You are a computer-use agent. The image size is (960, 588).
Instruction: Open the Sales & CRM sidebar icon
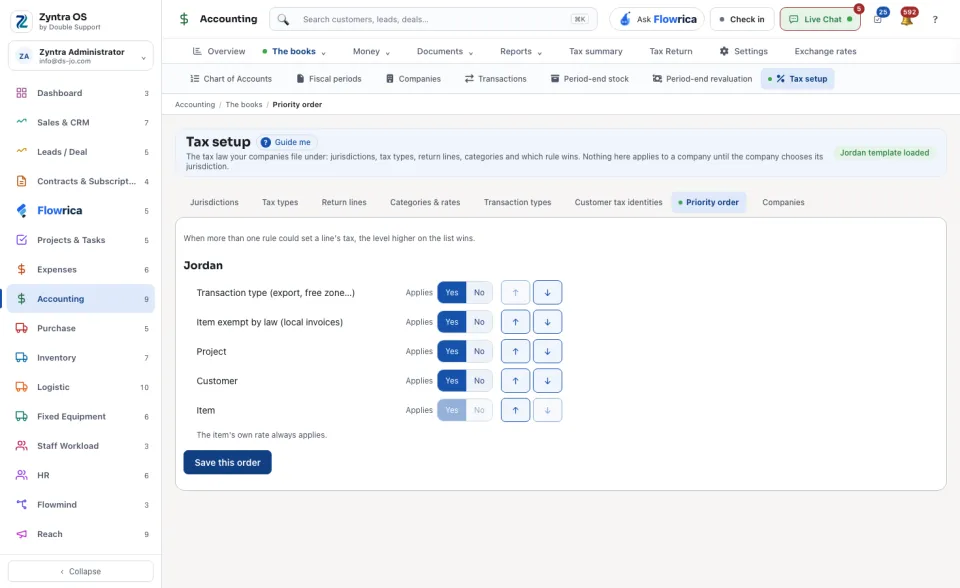pyautogui.click(x=21, y=122)
